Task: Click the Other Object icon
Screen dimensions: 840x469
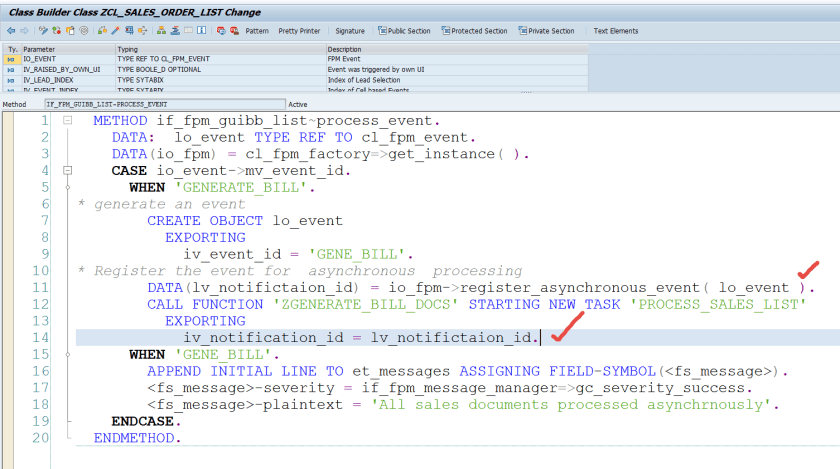Action: pyautogui.click(x=70, y=31)
